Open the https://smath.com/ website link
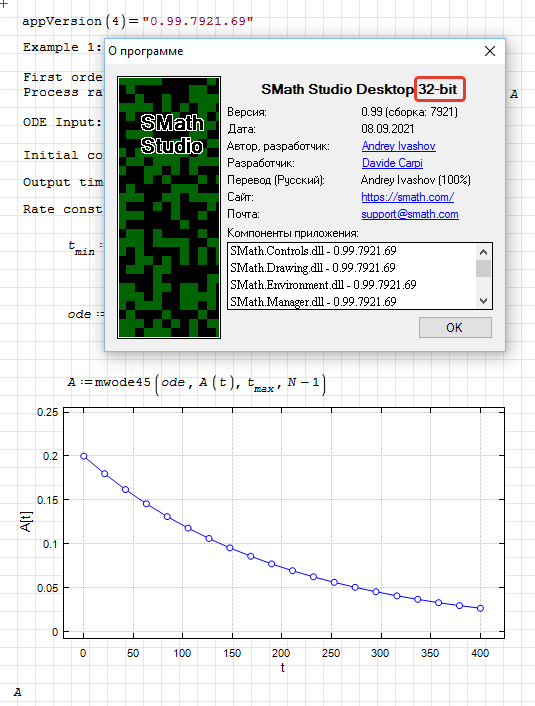Viewport: 535px width, 706px height. 408,197
